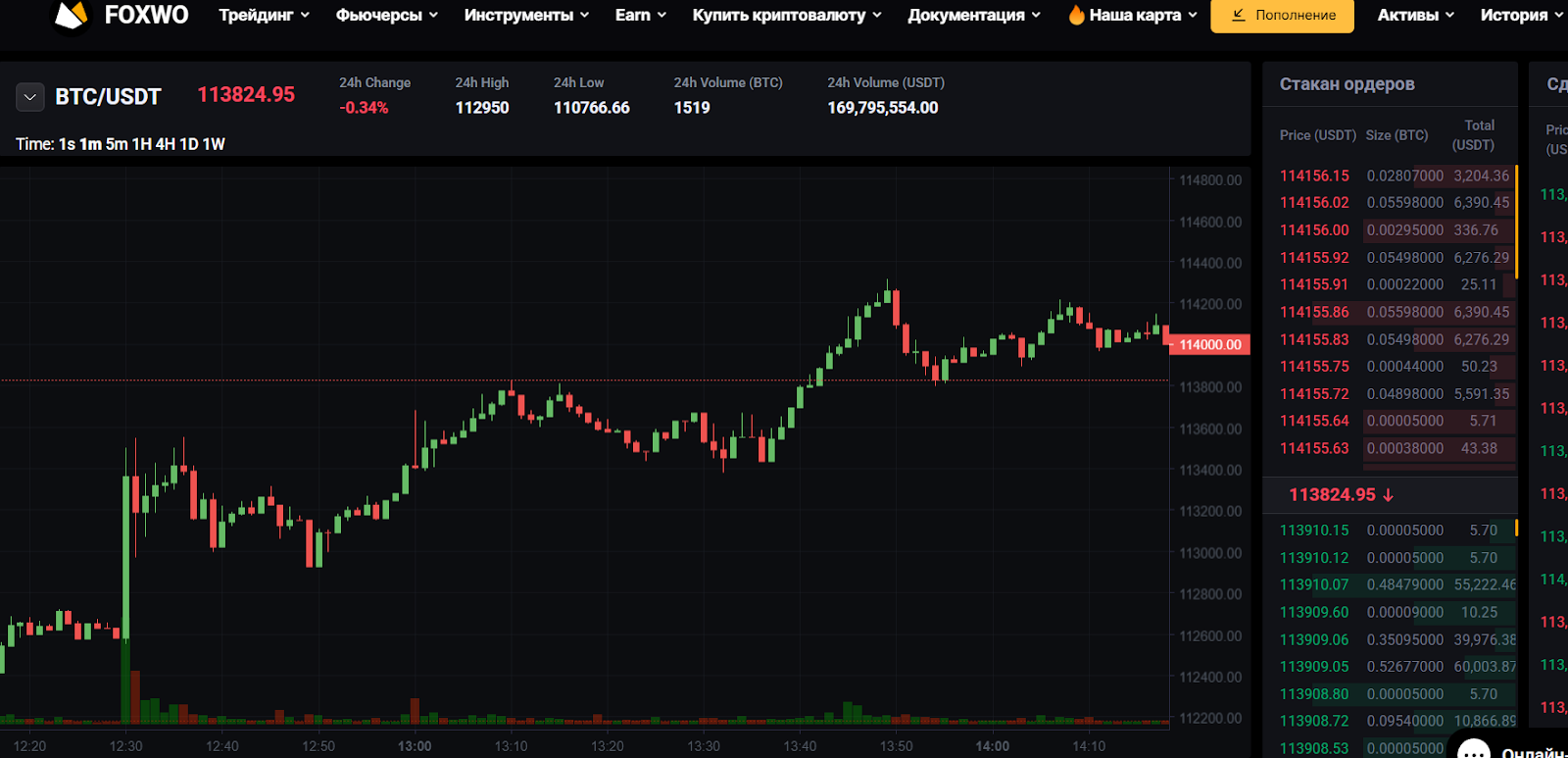Open the Документация menu
The image size is (1568, 758).
pos(973,15)
